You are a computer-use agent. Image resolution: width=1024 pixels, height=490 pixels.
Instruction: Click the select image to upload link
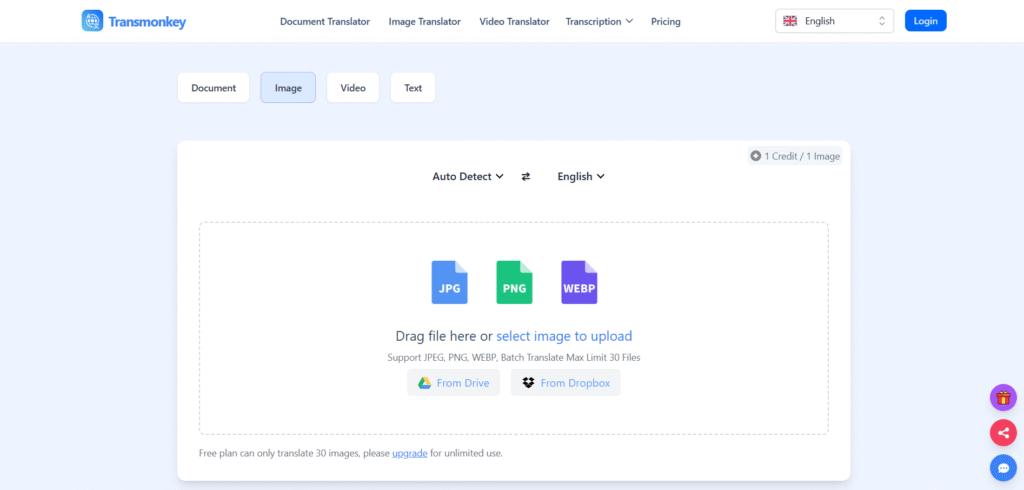click(564, 336)
